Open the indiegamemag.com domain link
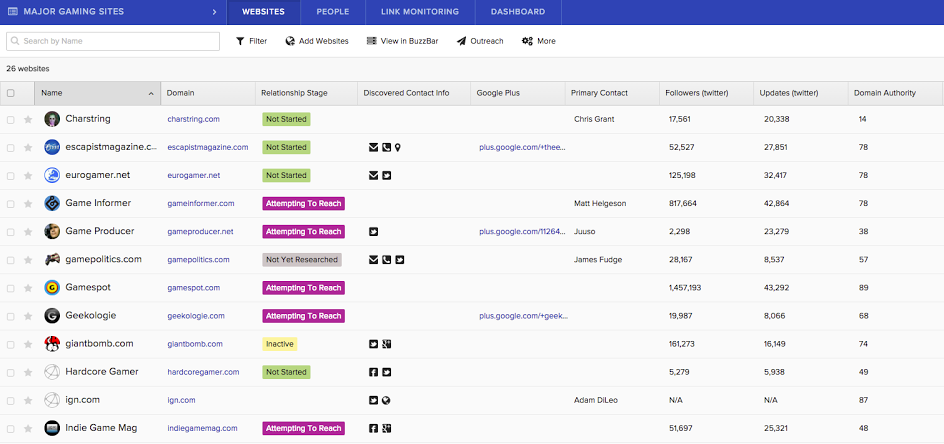Screen dimensions: 944x444 point(202,428)
